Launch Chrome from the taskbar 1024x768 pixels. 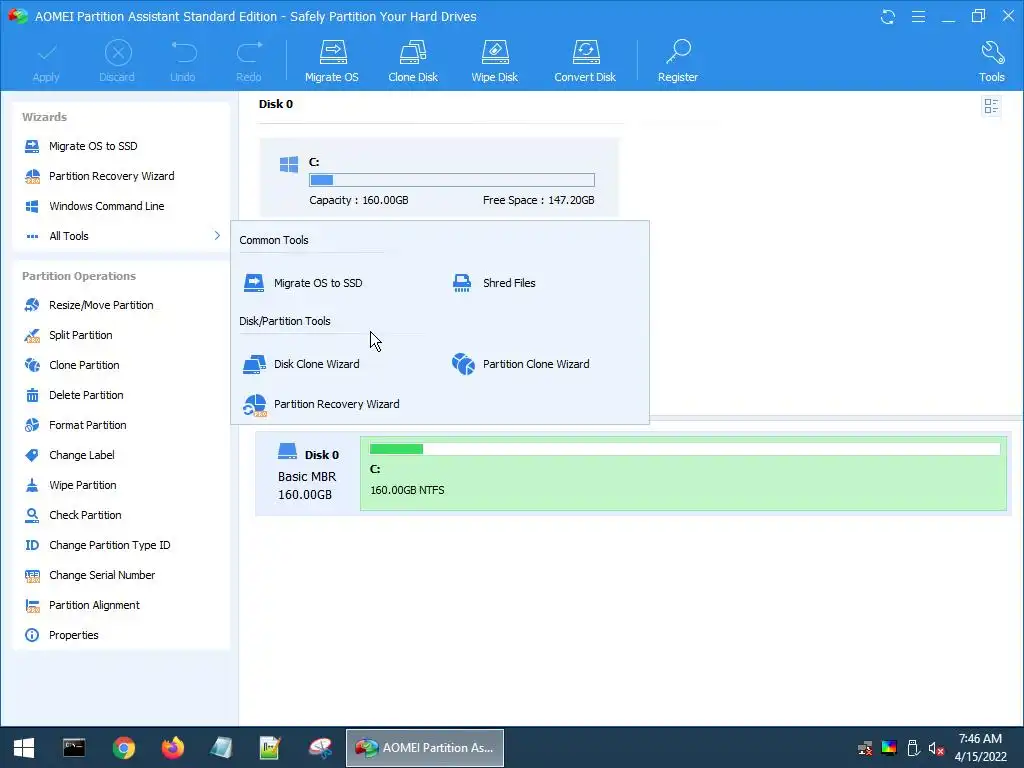pyautogui.click(x=123, y=748)
